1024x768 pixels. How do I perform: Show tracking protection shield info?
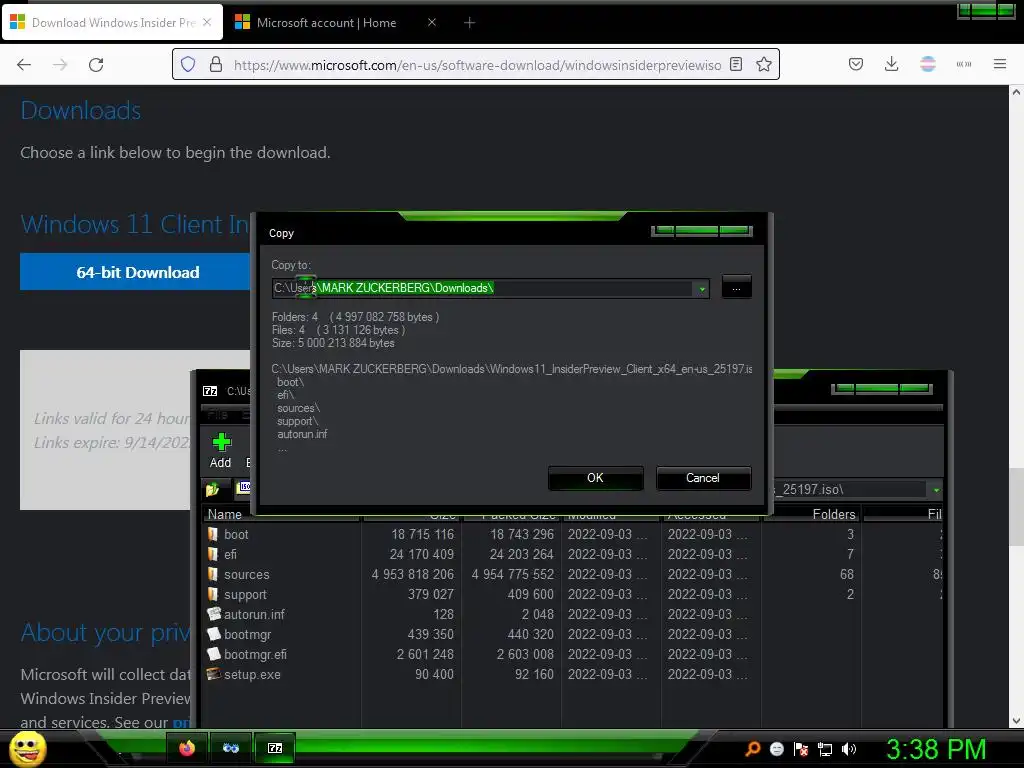(188, 64)
